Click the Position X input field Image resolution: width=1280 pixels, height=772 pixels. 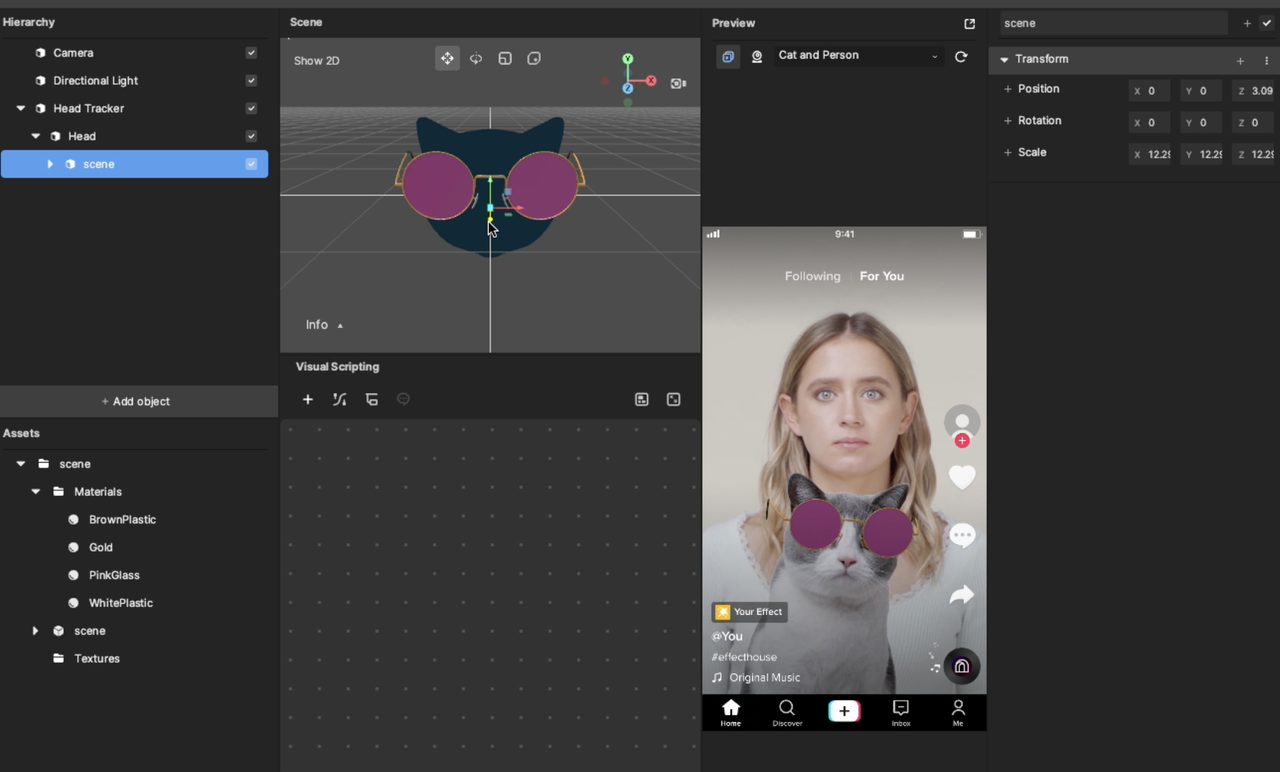tap(1152, 91)
